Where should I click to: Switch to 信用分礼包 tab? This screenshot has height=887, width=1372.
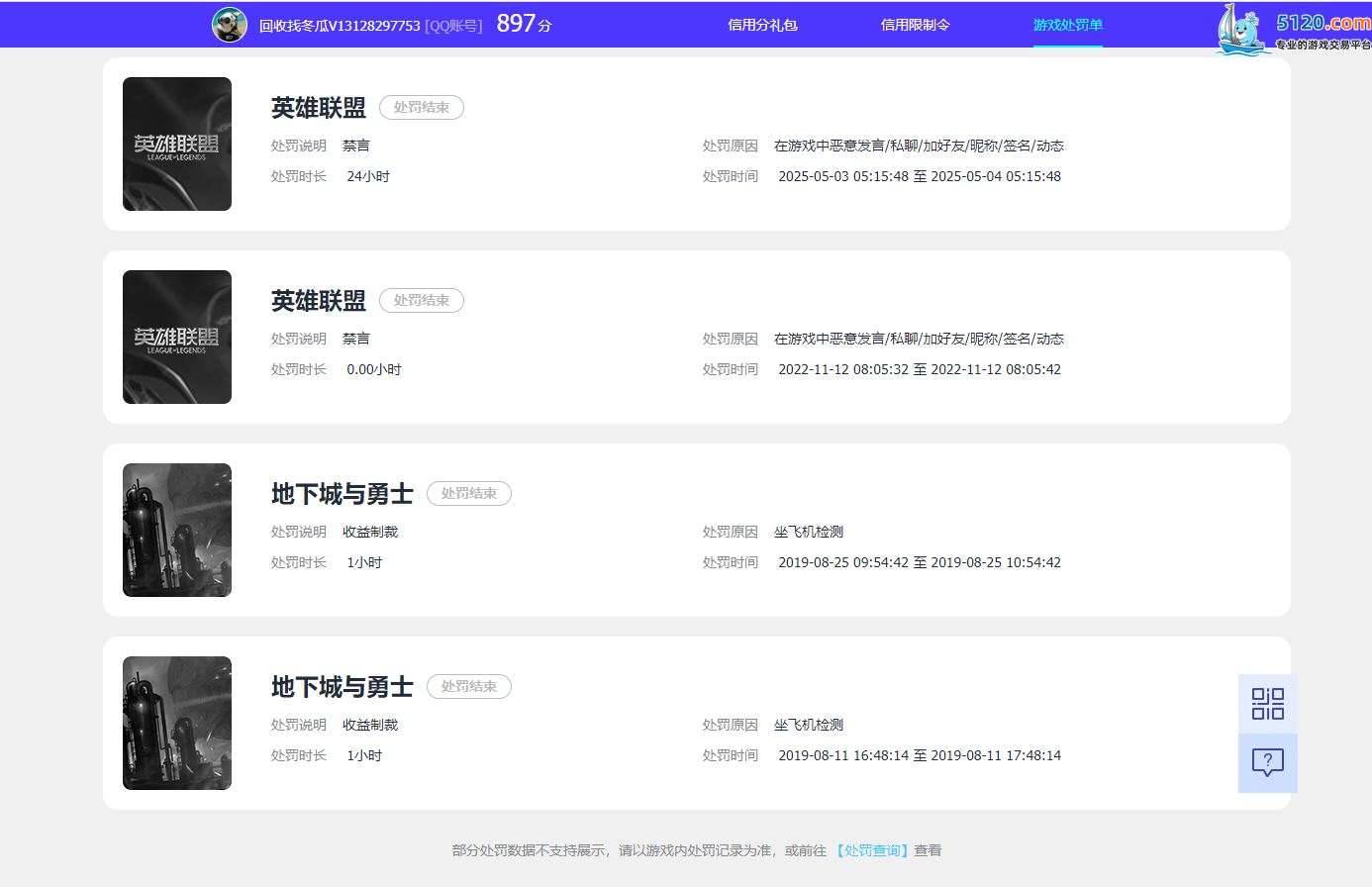[x=762, y=25]
